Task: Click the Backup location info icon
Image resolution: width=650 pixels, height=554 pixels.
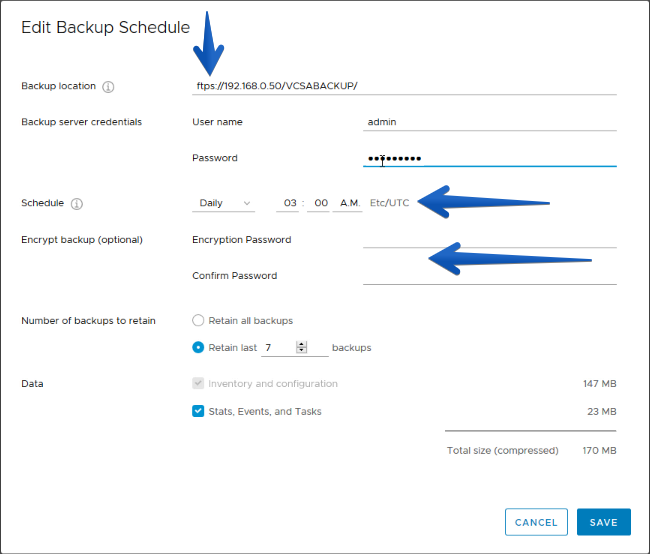Action: tap(108, 87)
